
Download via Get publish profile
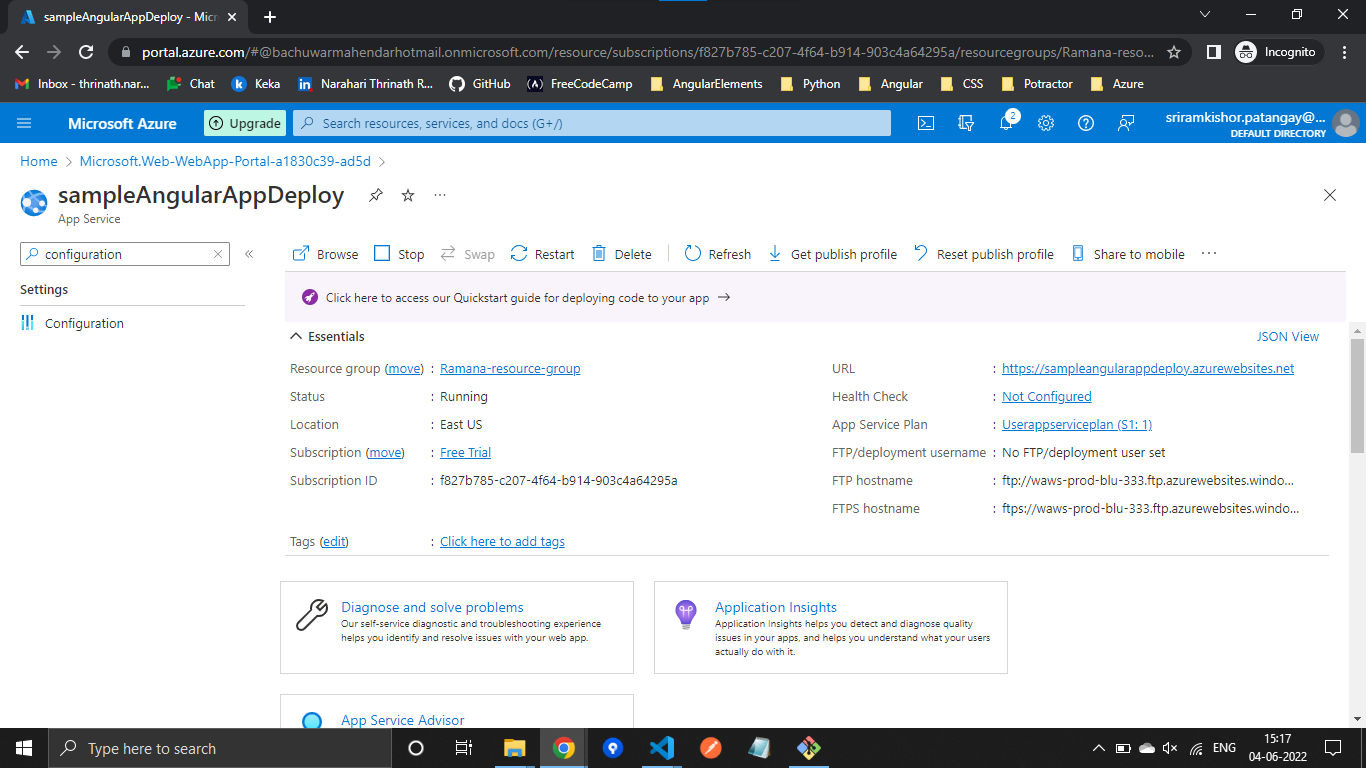point(832,254)
